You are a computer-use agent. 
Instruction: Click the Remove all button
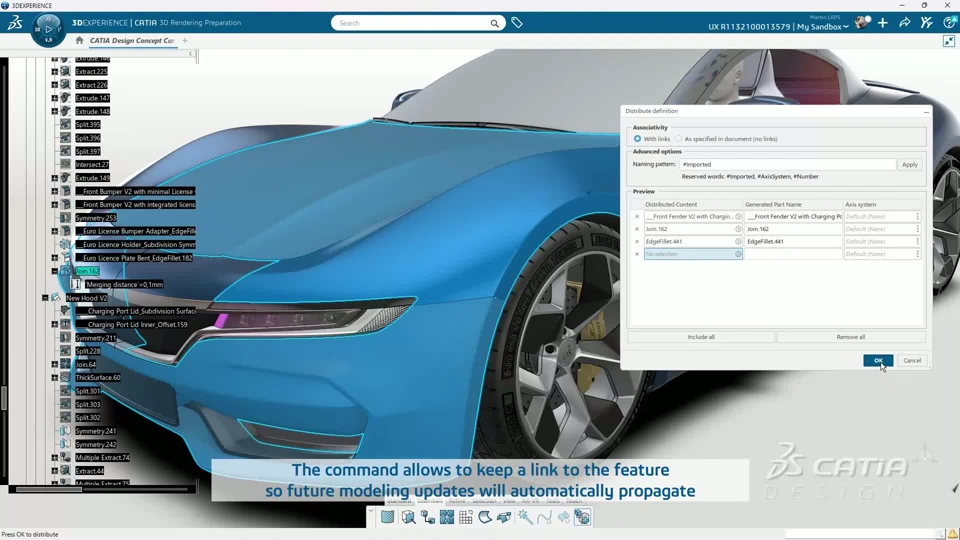tap(850, 337)
